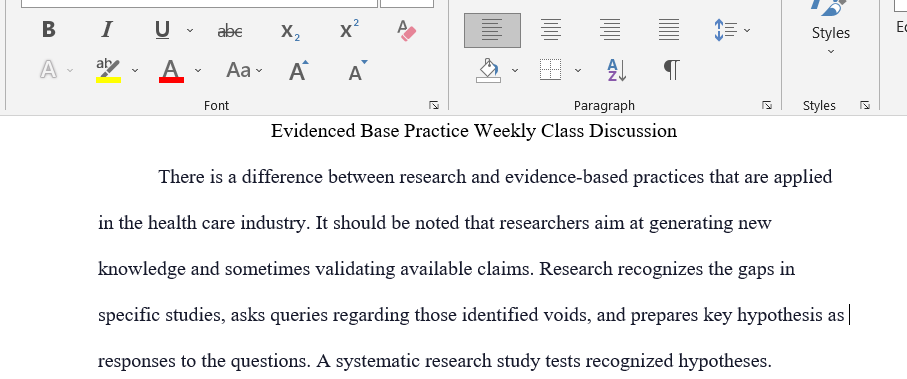Clear all formatting with eraser icon
907x379 pixels.
[407, 30]
